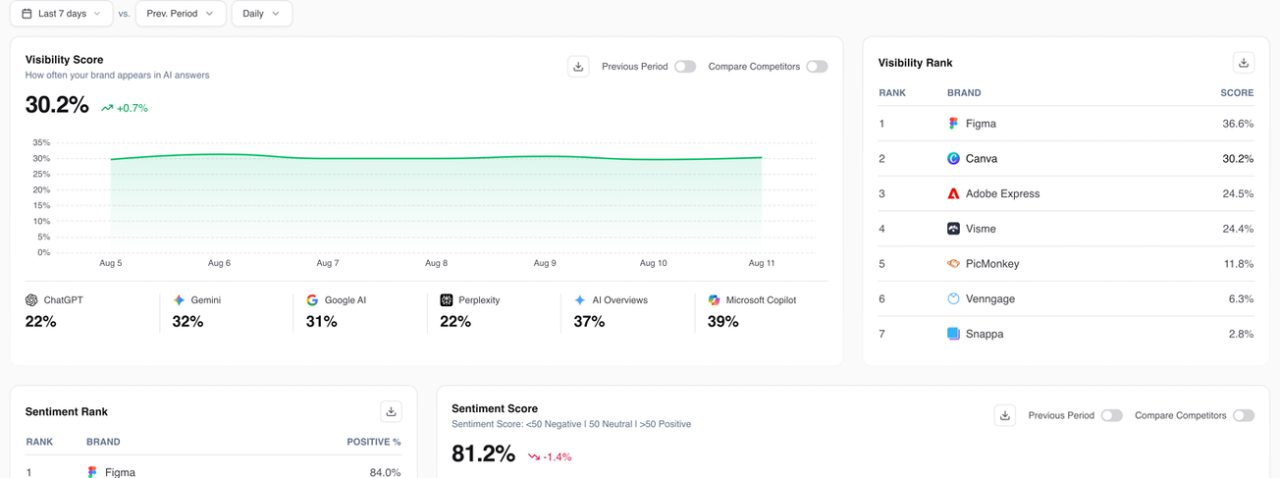Select the Aug 8 point on the chart axis
The width and height of the screenshot is (1280, 478).
(436, 264)
